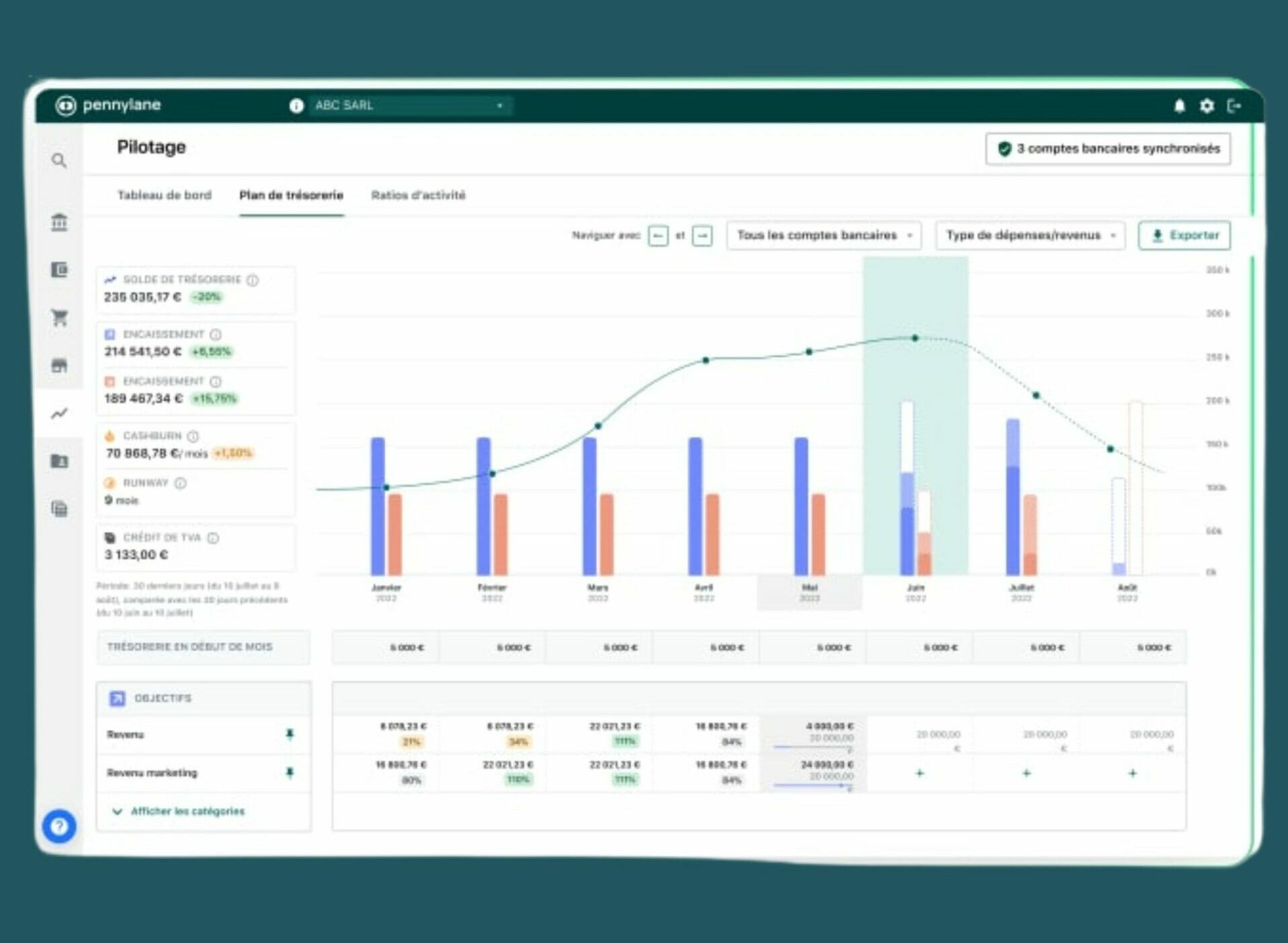Open the shopping cart sidebar icon
1288x943 pixels.
59,318
